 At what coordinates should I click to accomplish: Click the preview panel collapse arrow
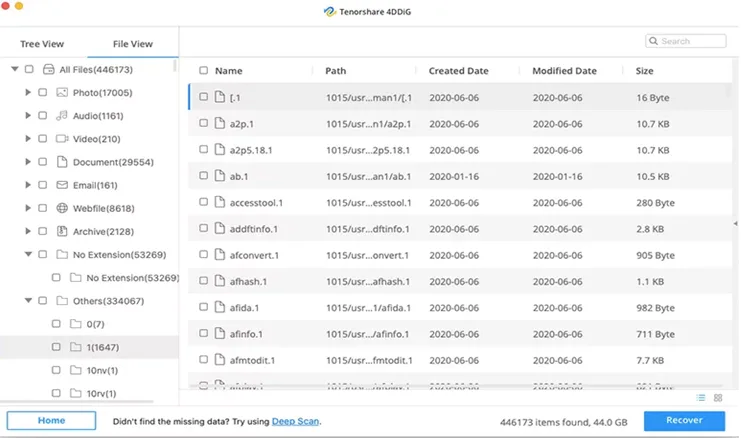point(735,223)
